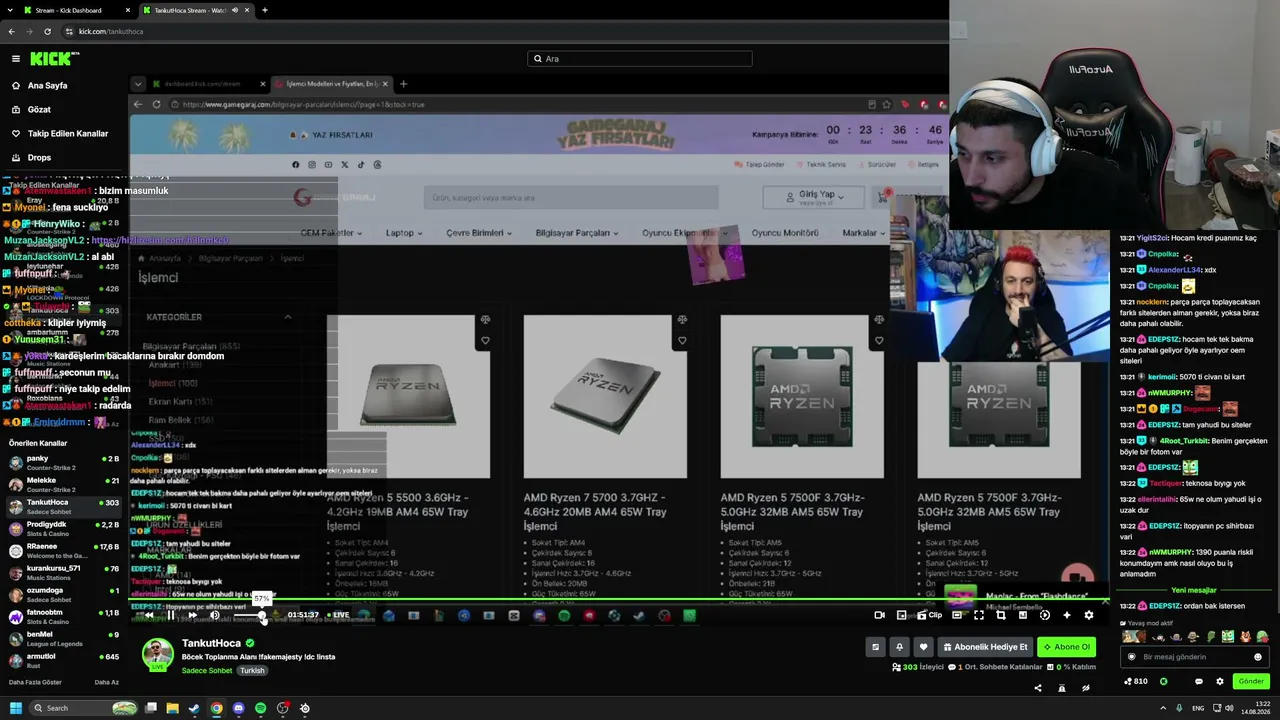The height and width of the screenshot is (720, 1280).
Task: Open the TankutHoca channel avatar below the video
Action: pos(157,653)
